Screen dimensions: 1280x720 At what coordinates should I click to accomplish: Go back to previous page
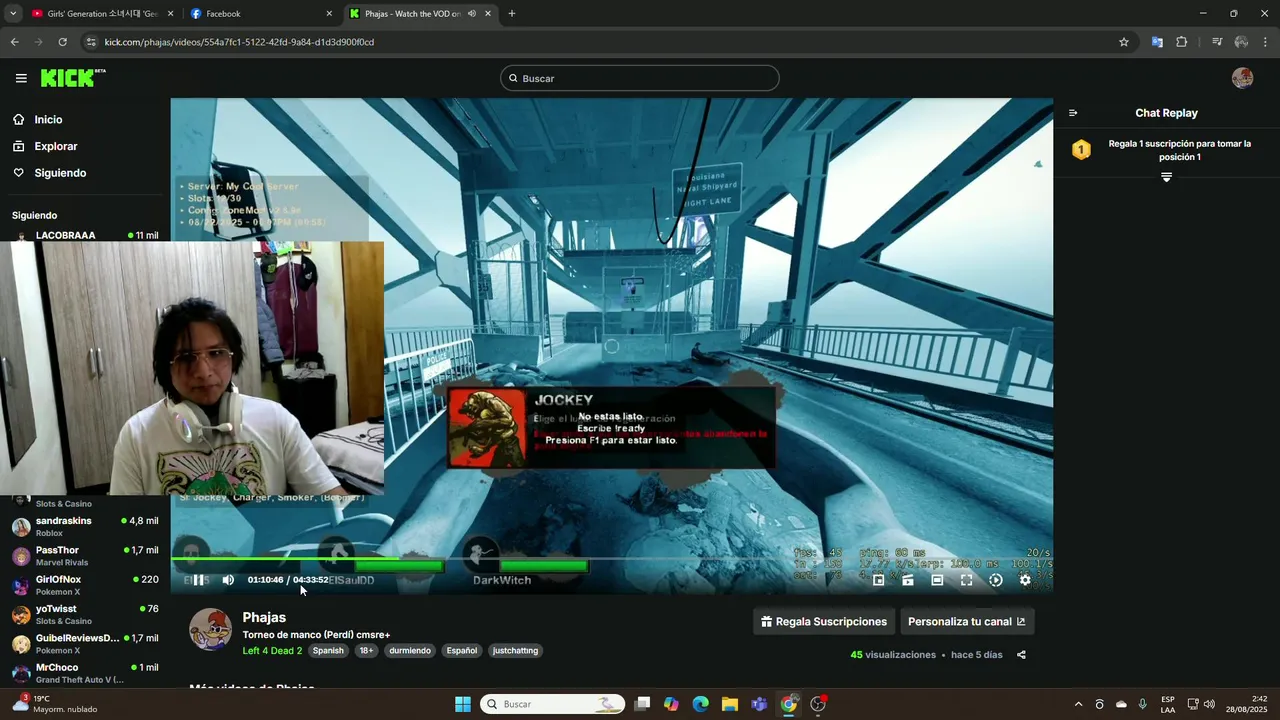tap(14, 42)
